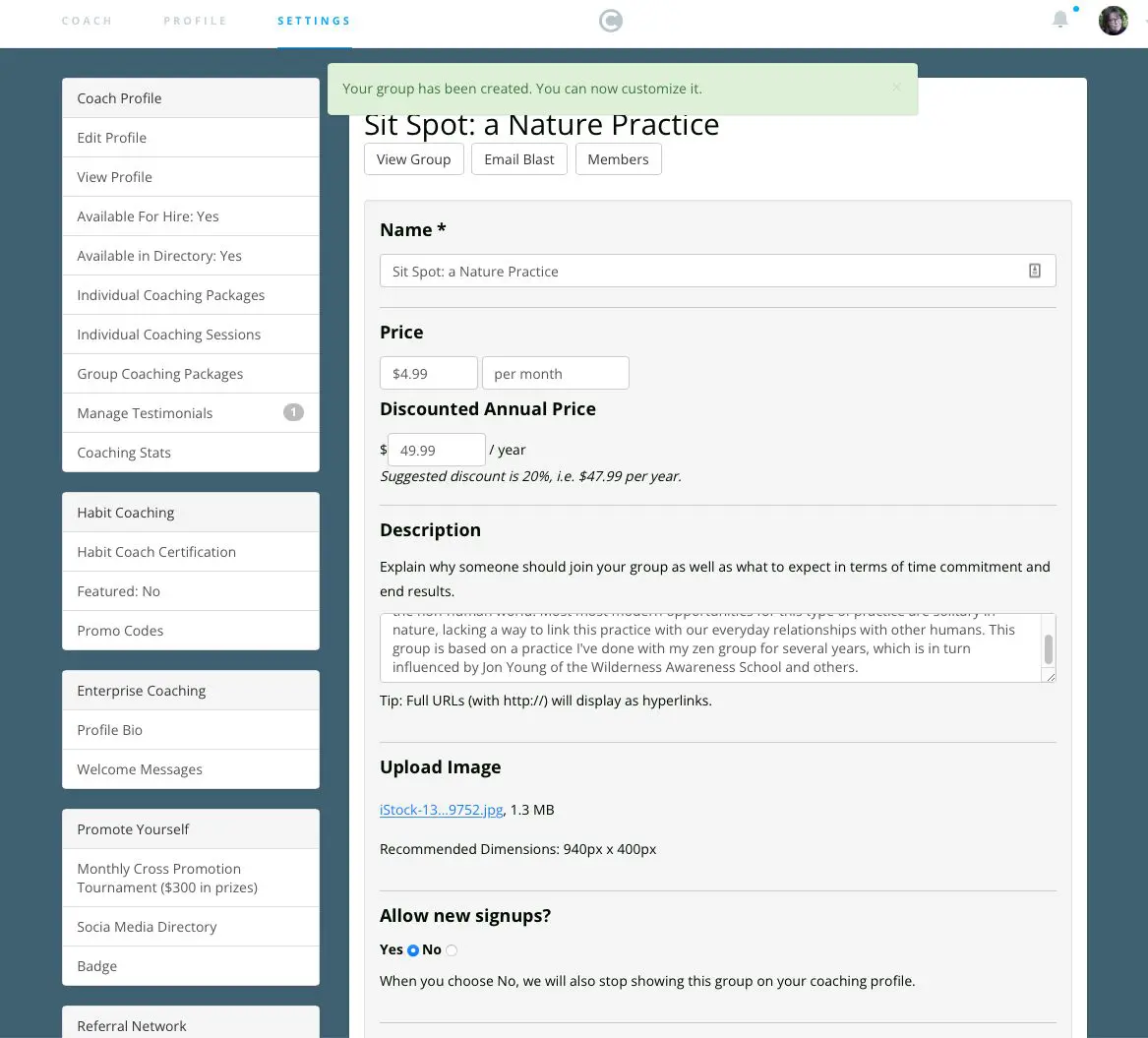Dismiss the group created alert

896,88
